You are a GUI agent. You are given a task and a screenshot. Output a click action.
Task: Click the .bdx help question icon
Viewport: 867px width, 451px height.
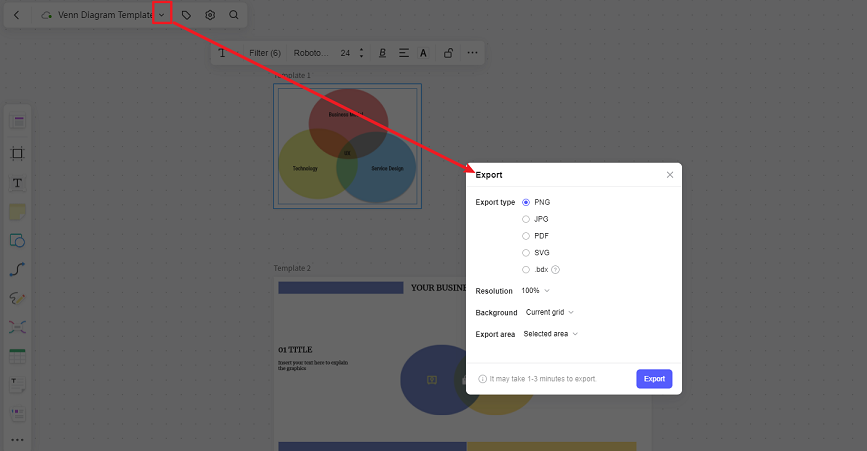[x=556, y=270]
